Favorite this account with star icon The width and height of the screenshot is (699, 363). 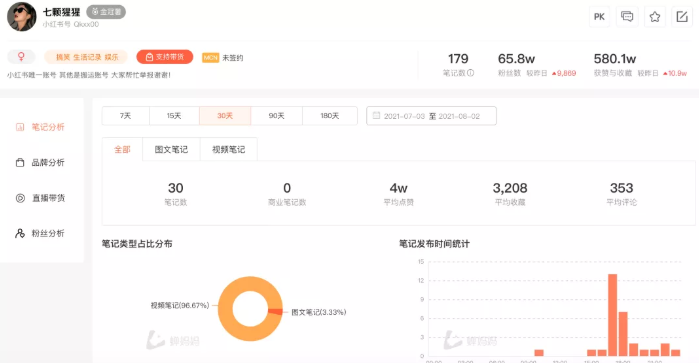point(654,17)
